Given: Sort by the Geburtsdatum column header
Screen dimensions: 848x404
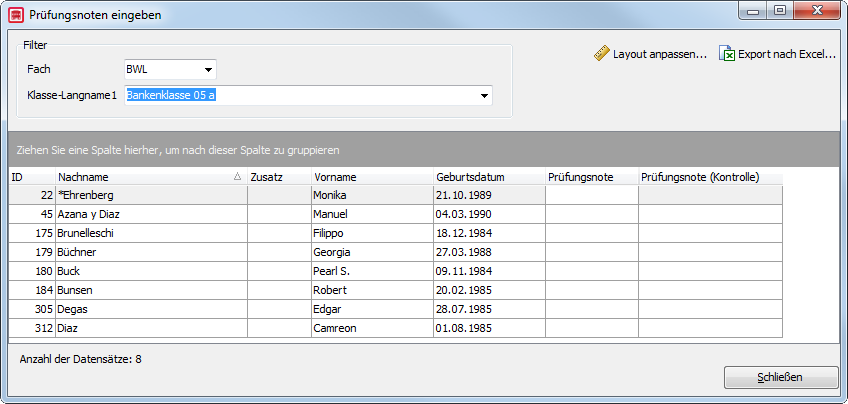Looking at the screenshot, I should [489, 177].
